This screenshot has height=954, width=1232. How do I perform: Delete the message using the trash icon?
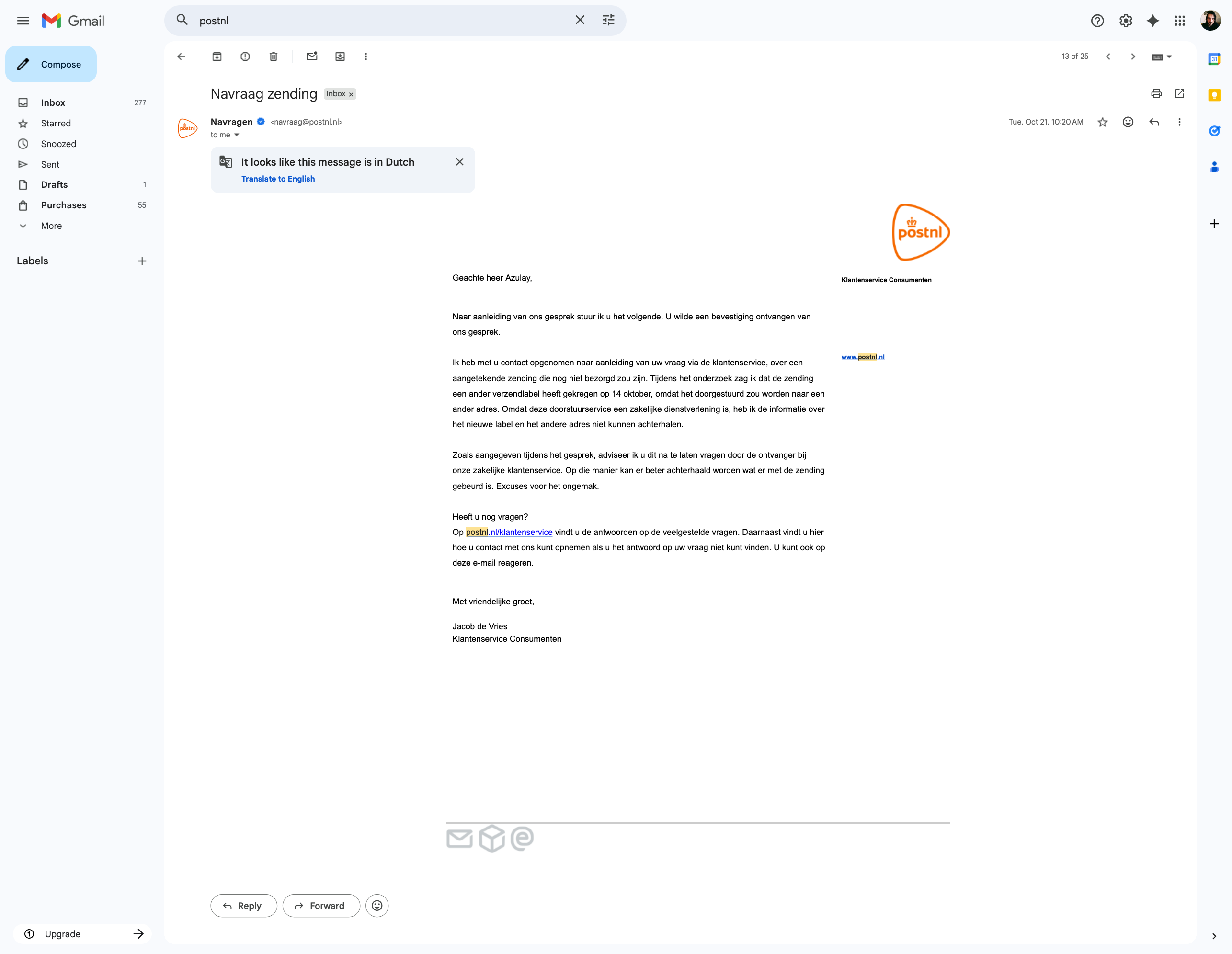point(274,57)
